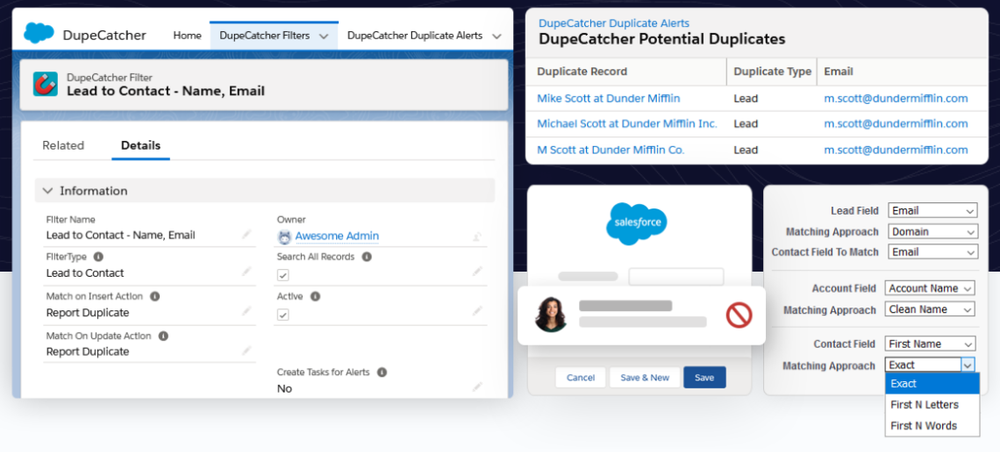
Task: Click the blue Save button
Action: (704, 377)
